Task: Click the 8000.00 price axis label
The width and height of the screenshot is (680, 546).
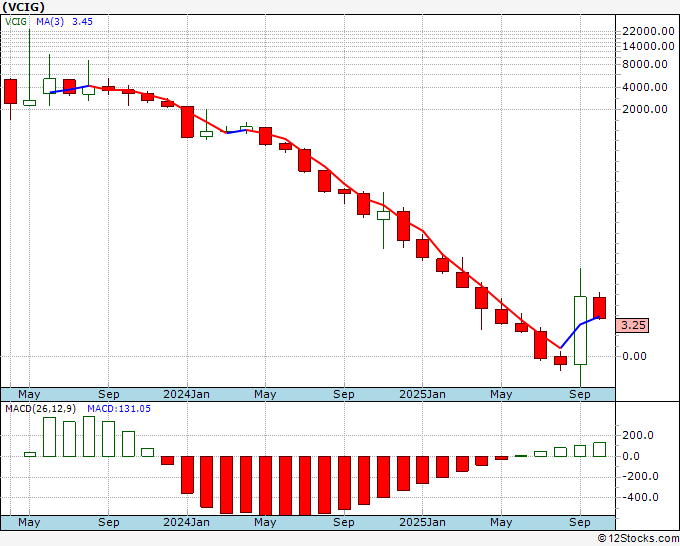Action: click(645, 64)
